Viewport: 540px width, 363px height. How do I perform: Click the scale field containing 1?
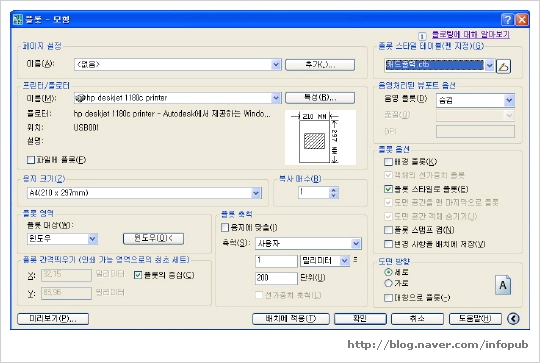[x=276, y=261]
